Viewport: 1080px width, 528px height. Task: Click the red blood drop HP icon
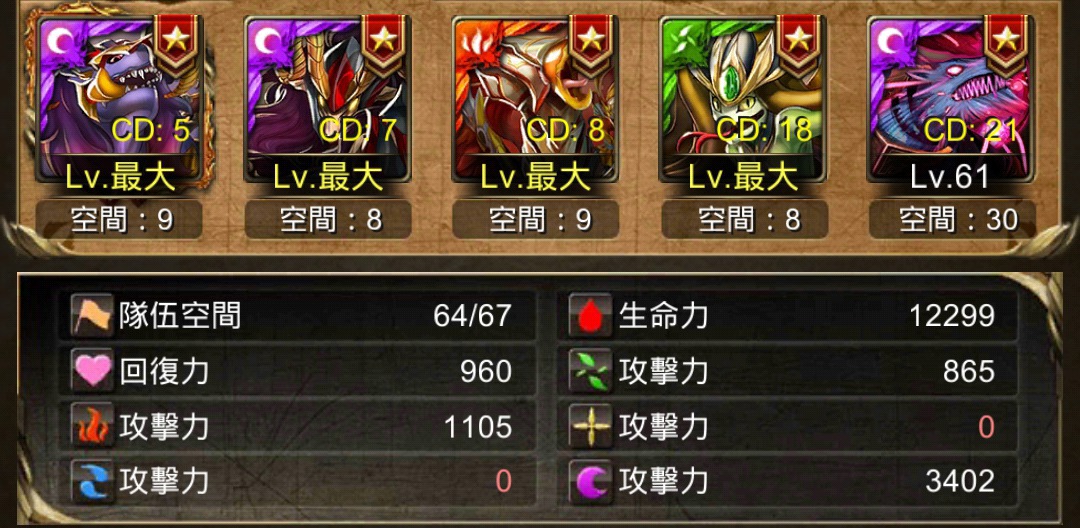(x=591, y=316)
